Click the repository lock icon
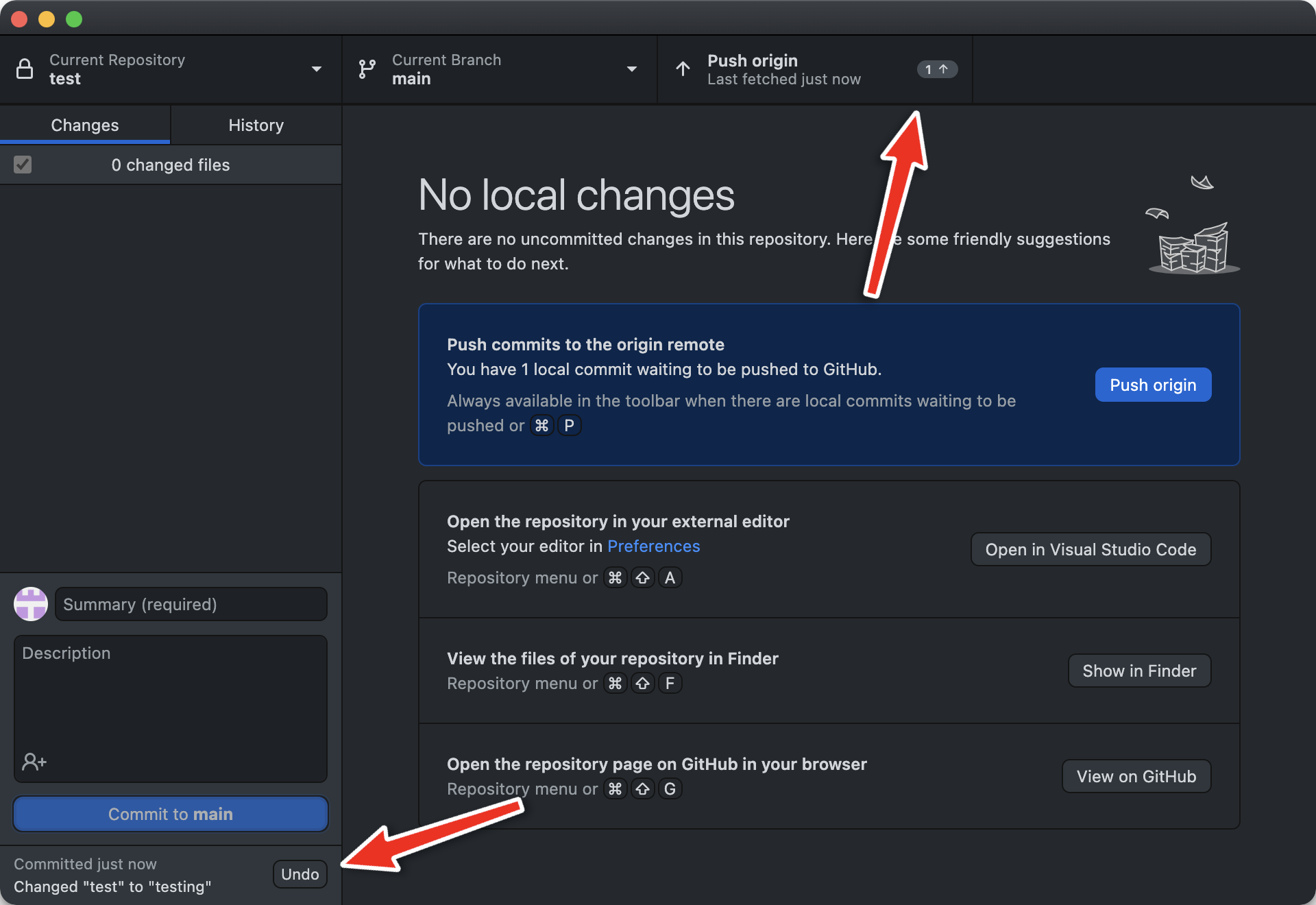Viewport: 1316px width, 905px height. coord(25,69)
